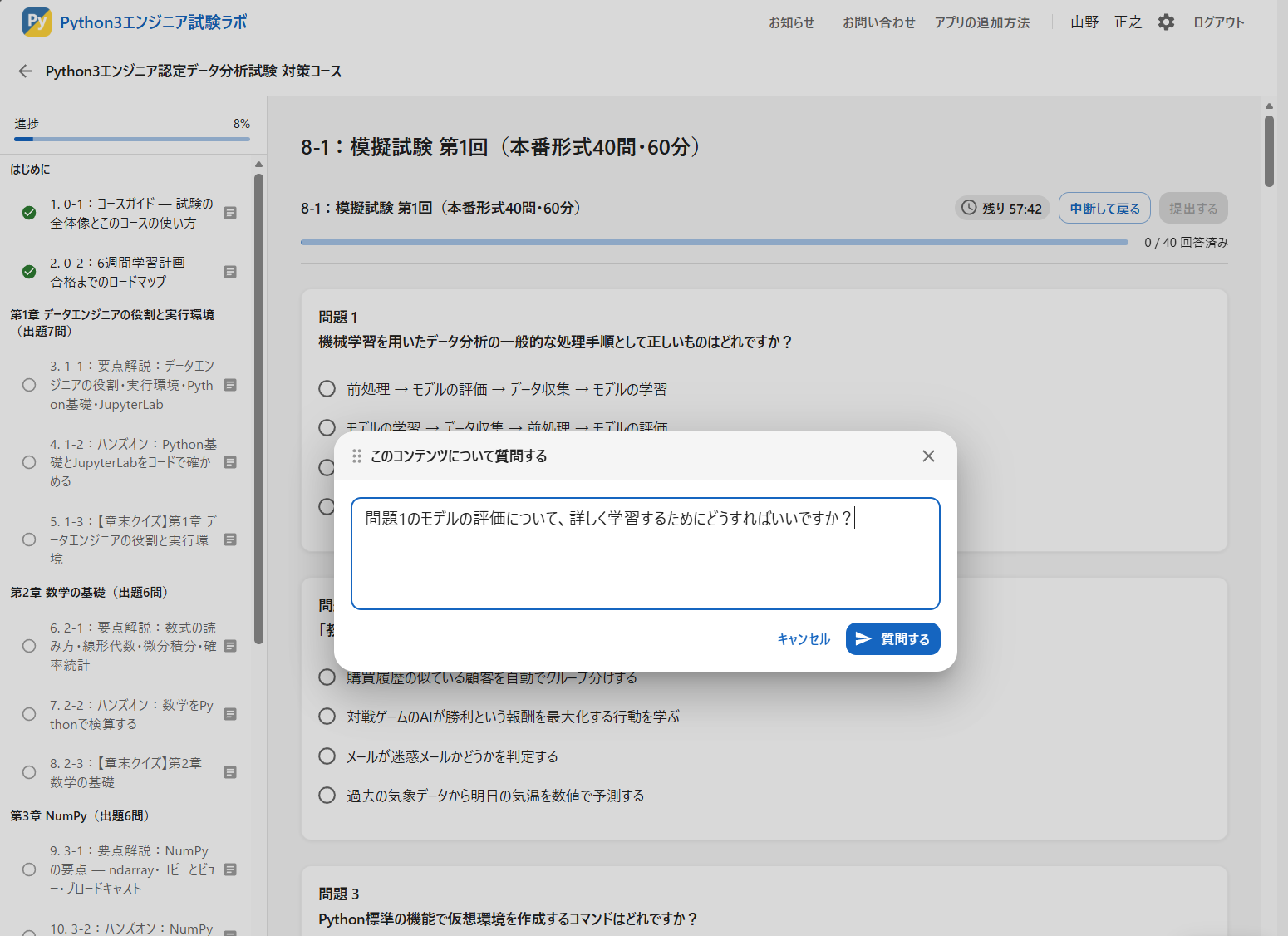Select answer 対戦ゲームのAIが勝利という報酬を最大化
Viewport: 1288px width, 936px height.
tap(327, 717)
